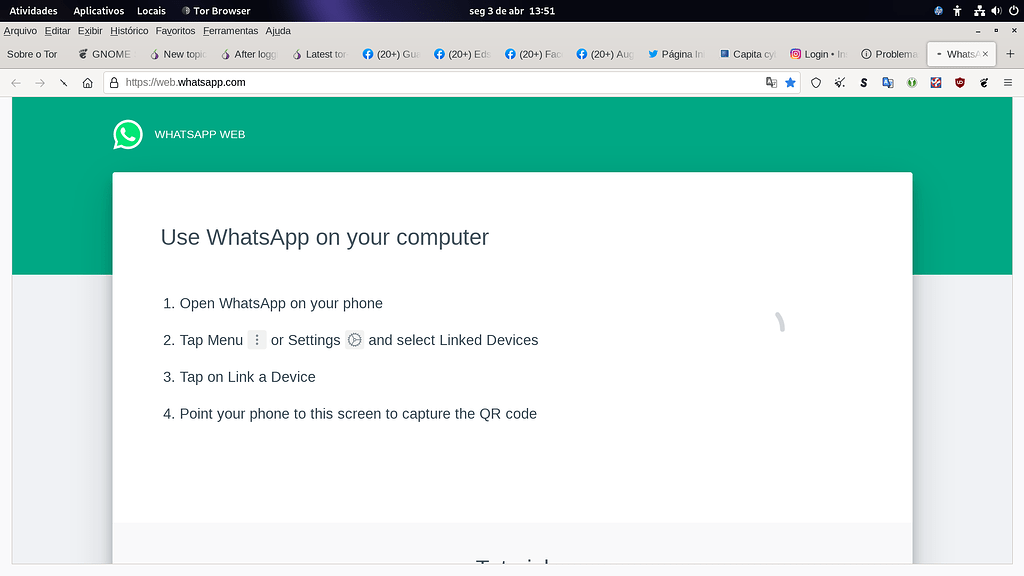Switch to the Instagram Login tab
The width and height of the screenshot is (1024, 576).
coord(819,54)
